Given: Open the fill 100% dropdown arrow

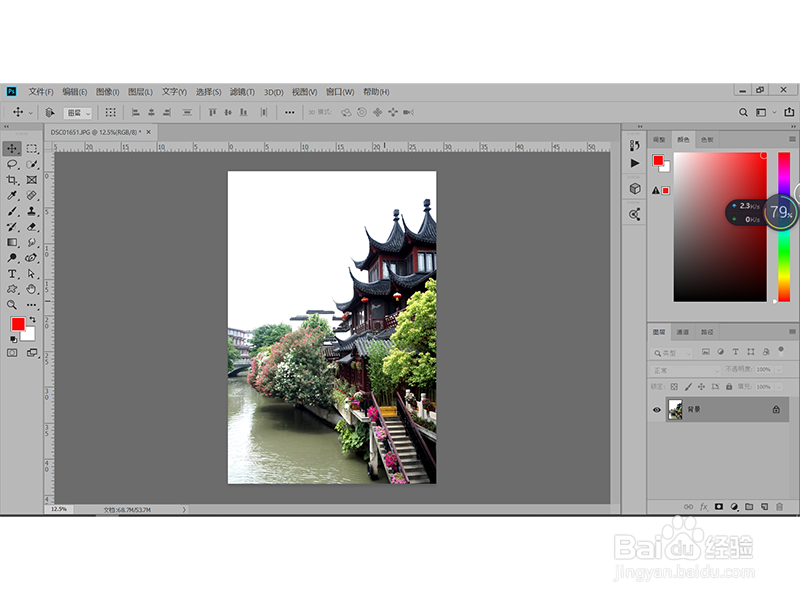Looking at the screenshot, I should click(x=779, y=387).
